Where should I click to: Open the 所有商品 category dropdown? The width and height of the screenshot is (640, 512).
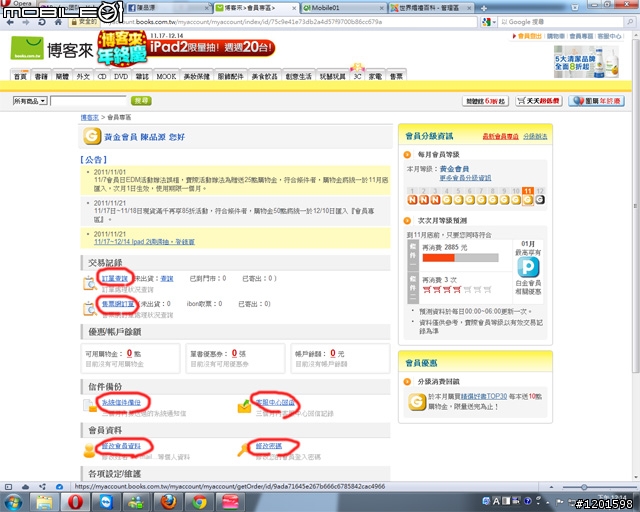pos(30,101)
